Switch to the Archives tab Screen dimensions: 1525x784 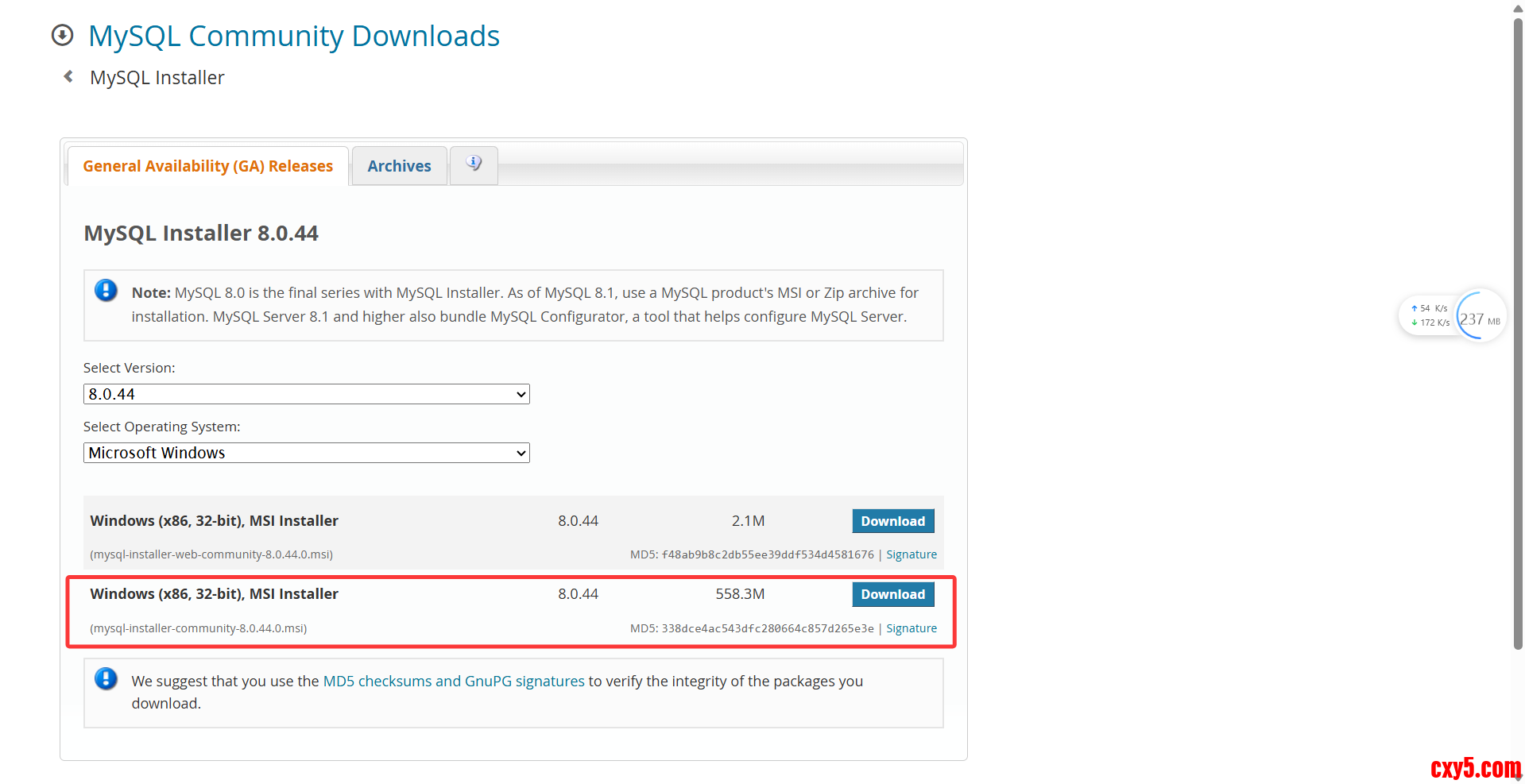(x=399, y=166)
